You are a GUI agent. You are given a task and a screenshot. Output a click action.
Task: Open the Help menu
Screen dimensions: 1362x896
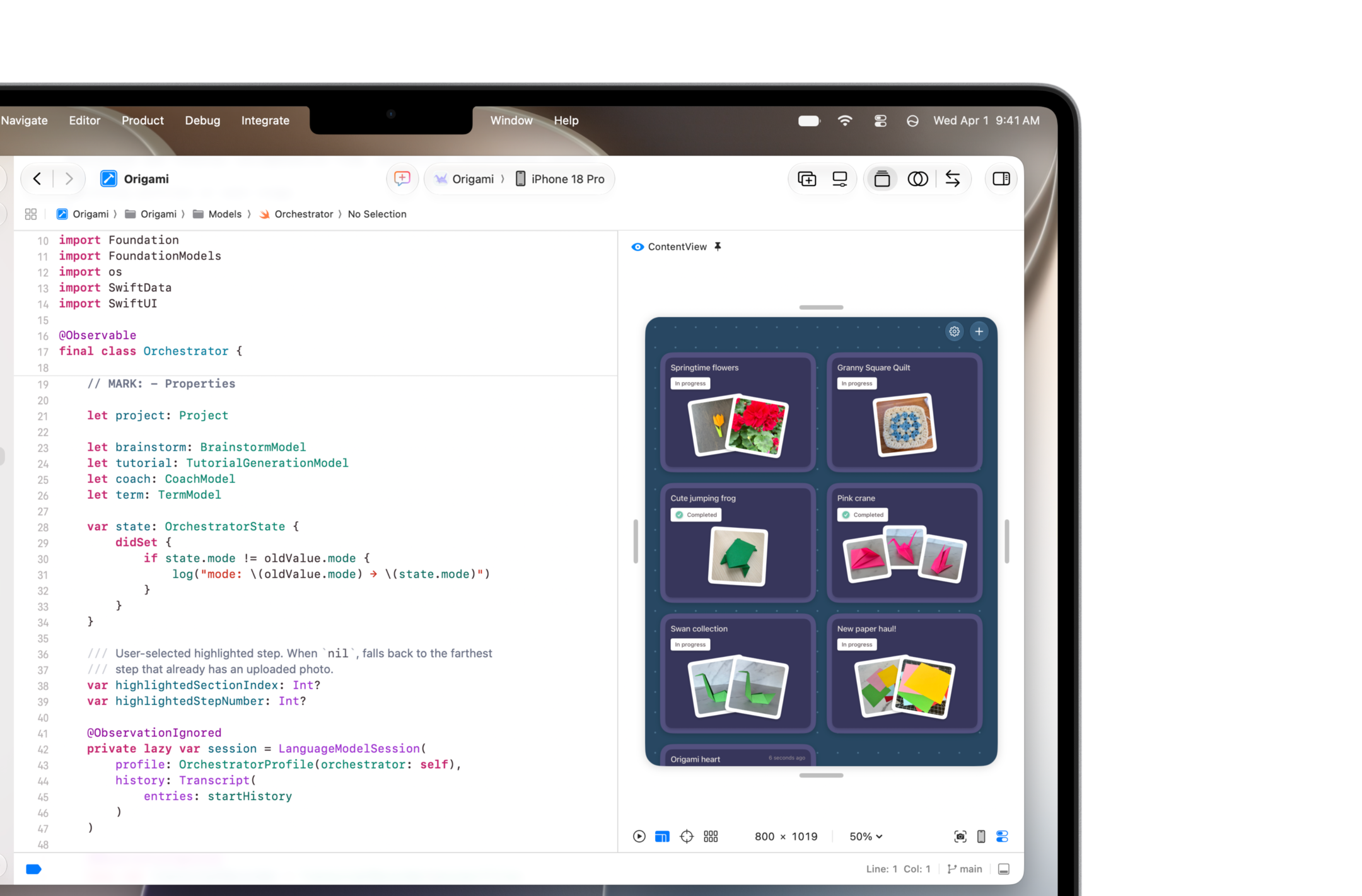coord(566,120)
